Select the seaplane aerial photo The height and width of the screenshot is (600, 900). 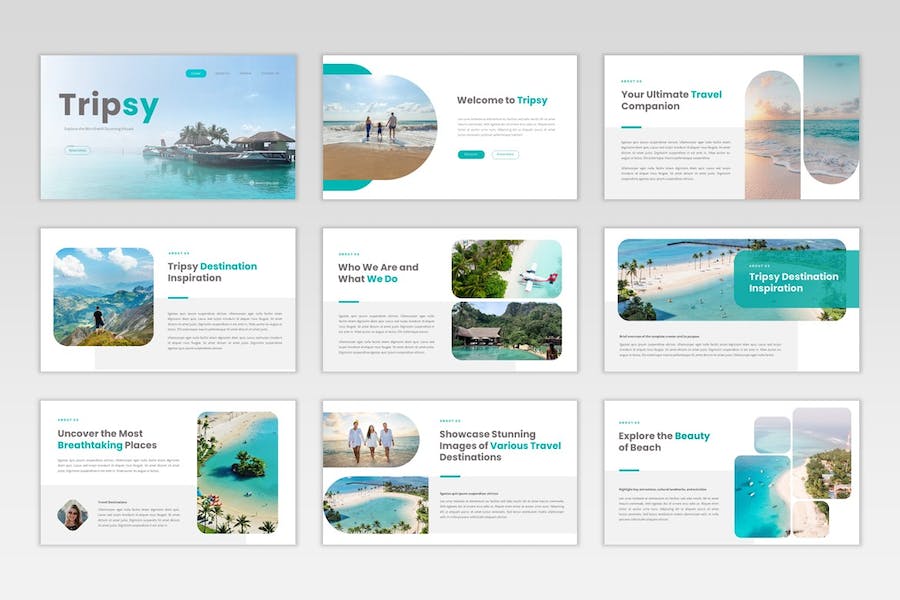506,269
